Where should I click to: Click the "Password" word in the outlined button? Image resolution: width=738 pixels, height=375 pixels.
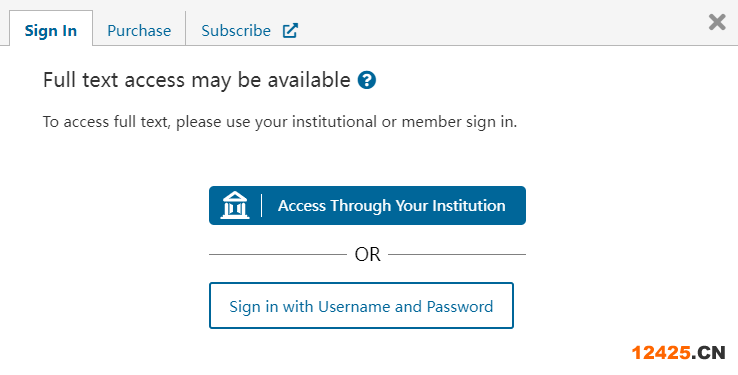click(460, 306)
